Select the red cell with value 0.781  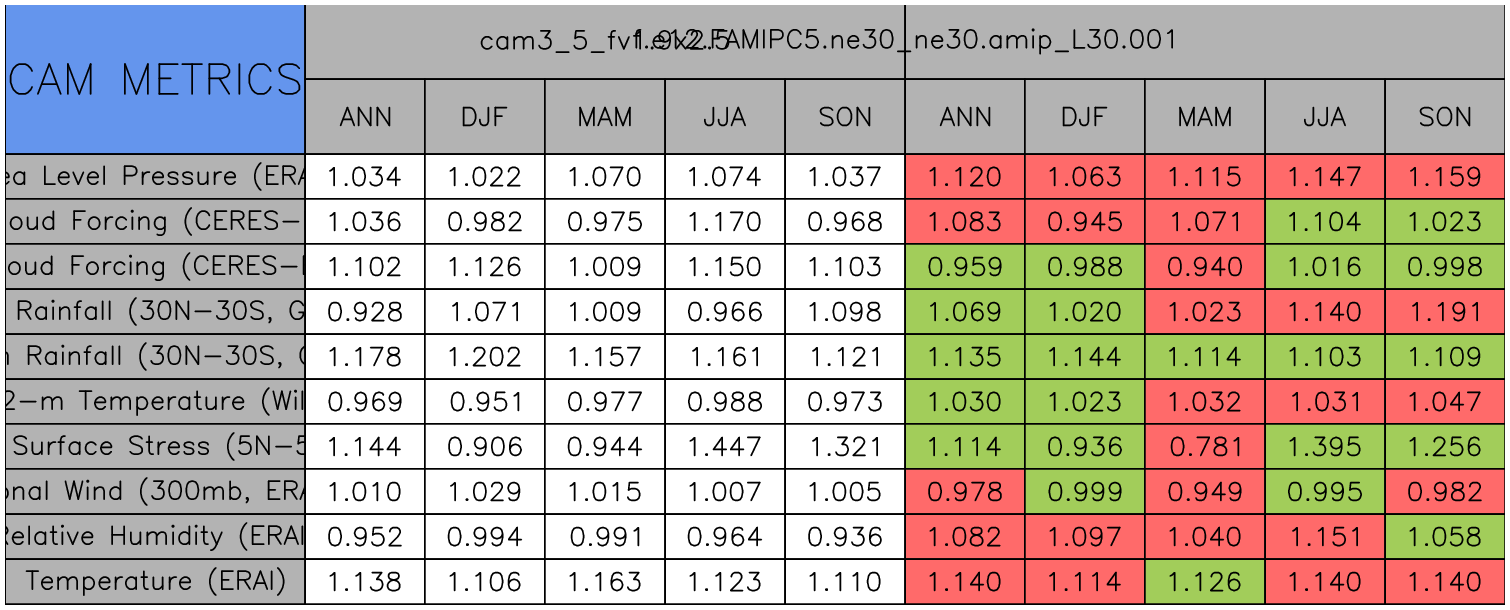1205,447
